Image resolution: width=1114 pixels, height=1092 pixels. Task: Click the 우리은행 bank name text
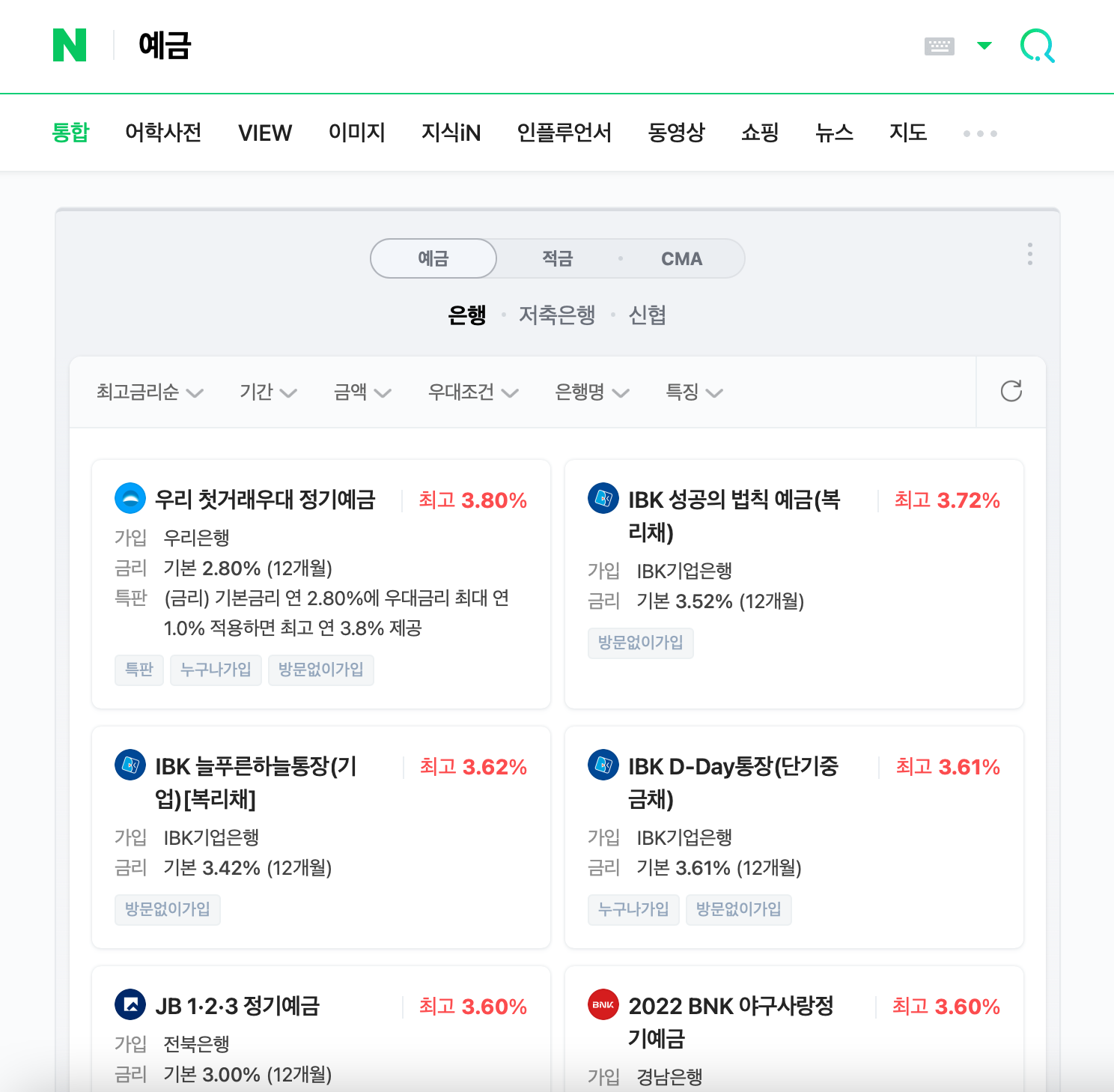click(196, 538)
